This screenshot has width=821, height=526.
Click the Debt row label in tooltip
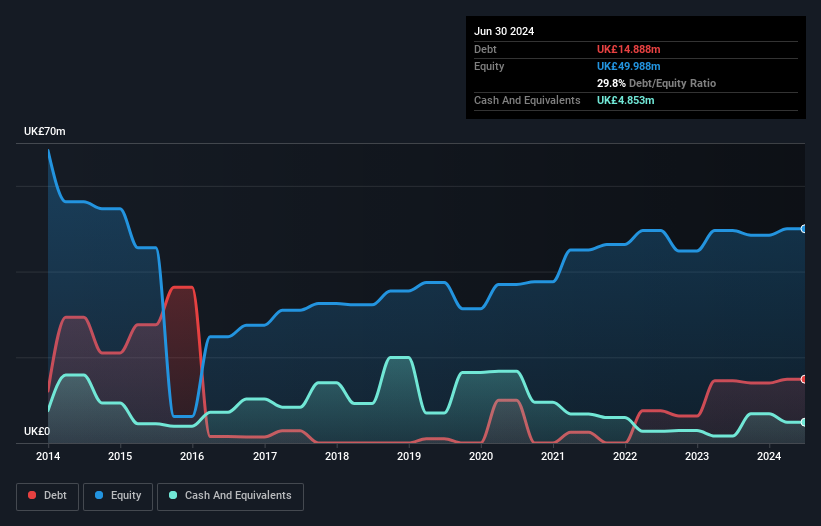485,49
